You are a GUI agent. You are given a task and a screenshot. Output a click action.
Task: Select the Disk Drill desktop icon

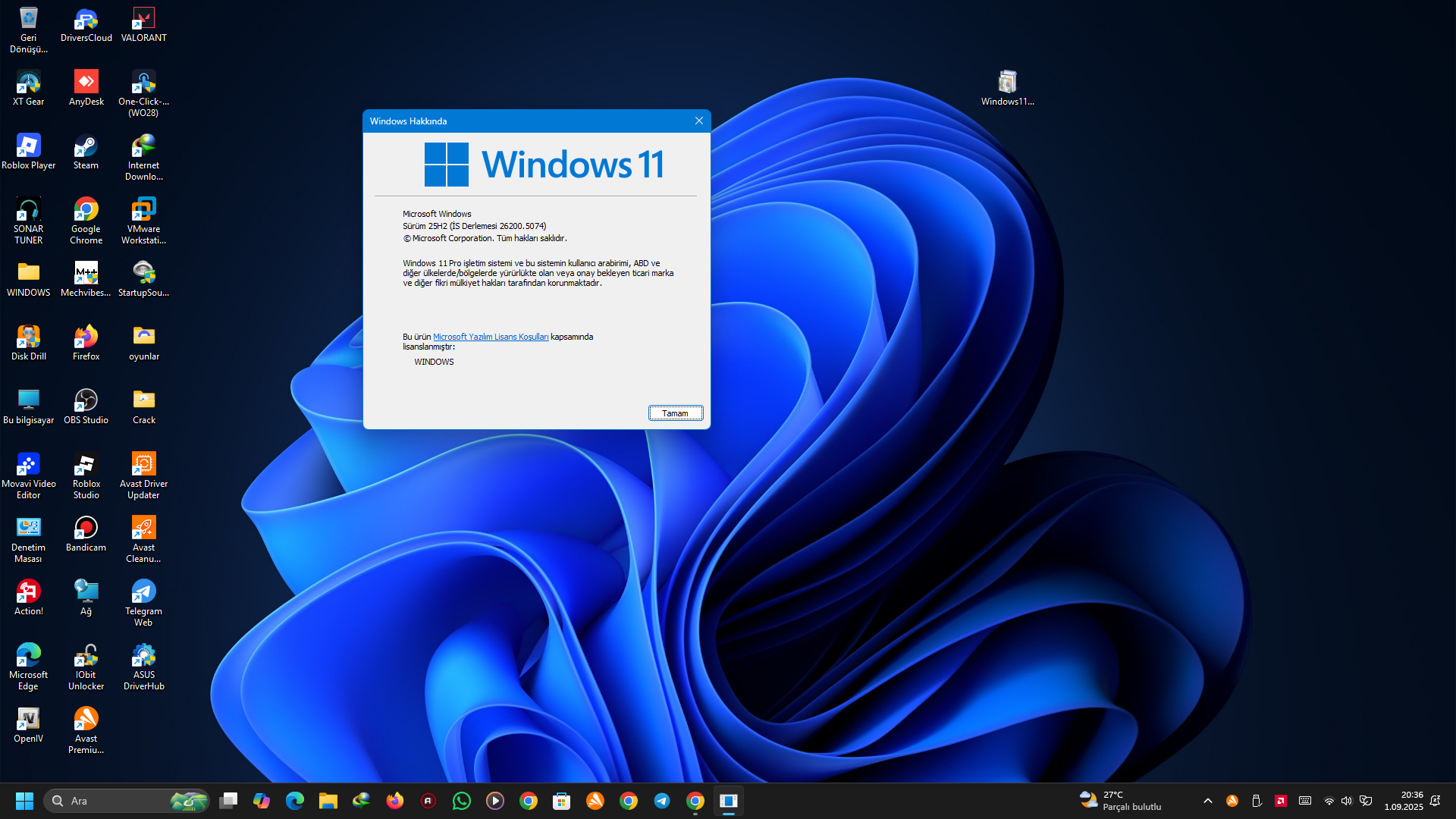click(x=29, y=344)
